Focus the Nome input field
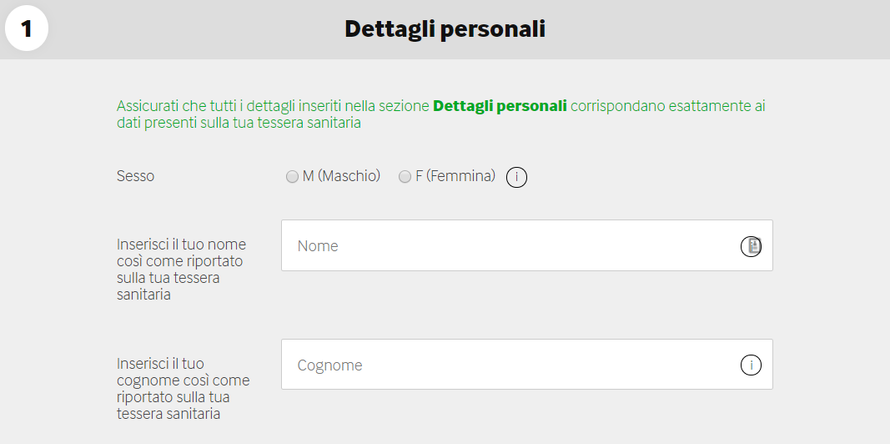This screenshot has width=890, height=444. click(527, 245)
